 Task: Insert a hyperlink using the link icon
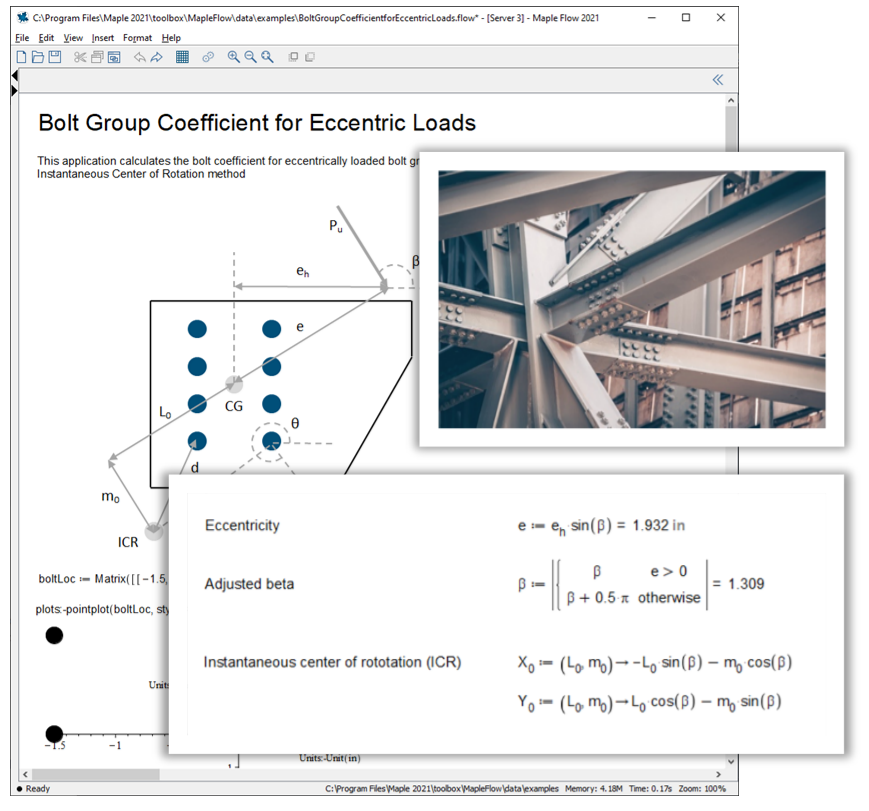[207, 57]
